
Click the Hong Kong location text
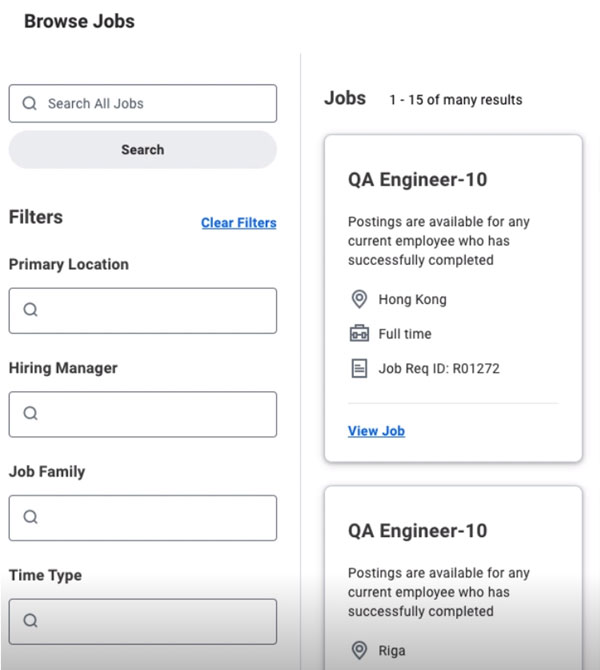[412, 300]
